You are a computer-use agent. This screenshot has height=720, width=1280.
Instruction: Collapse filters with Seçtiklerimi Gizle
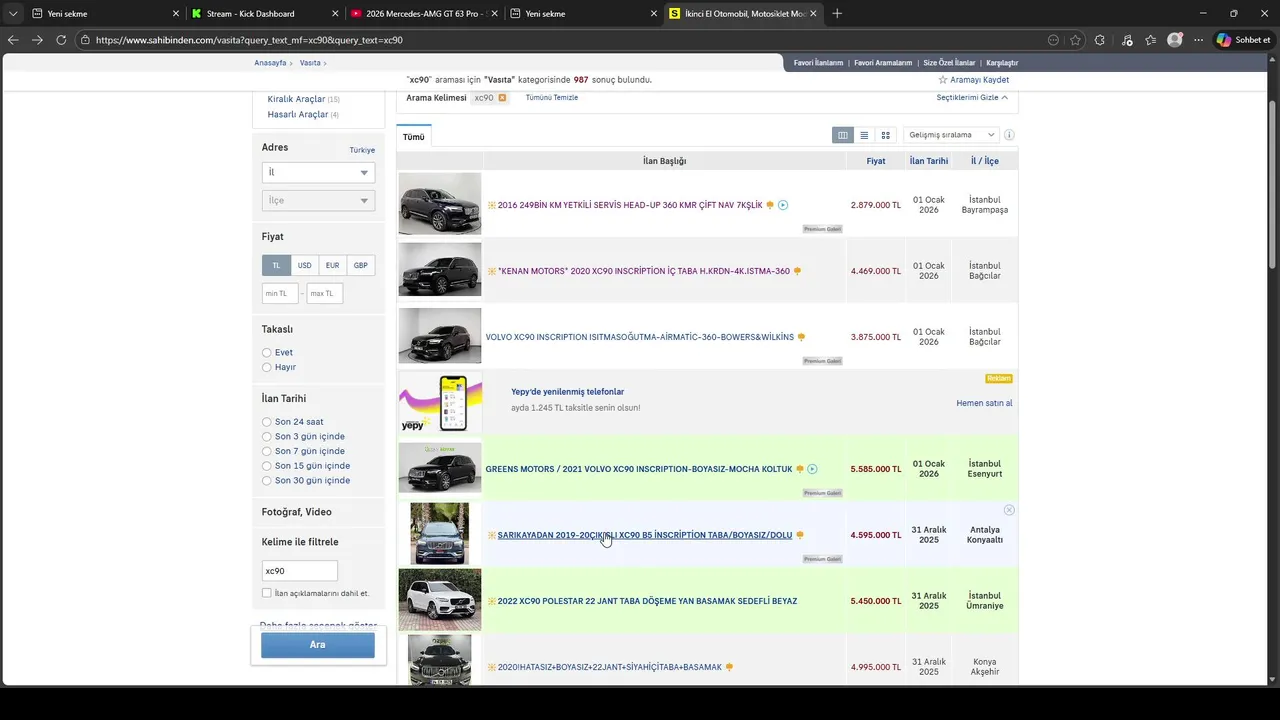972,98
